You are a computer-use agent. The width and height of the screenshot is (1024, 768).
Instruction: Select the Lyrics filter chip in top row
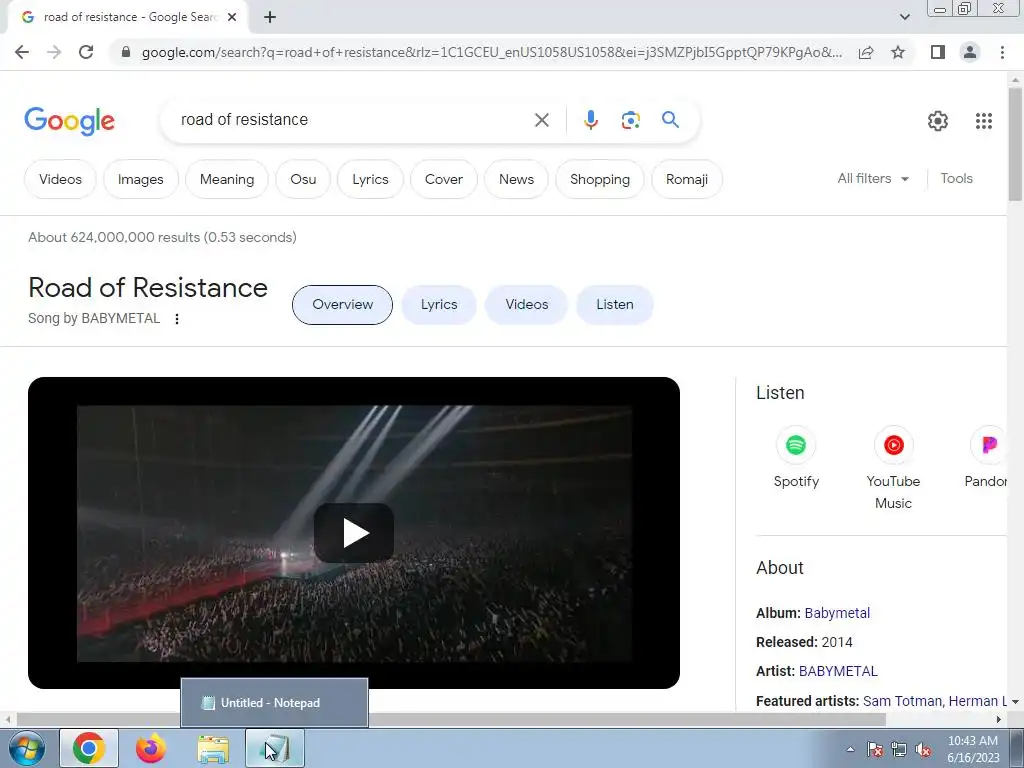coord(370,179)
